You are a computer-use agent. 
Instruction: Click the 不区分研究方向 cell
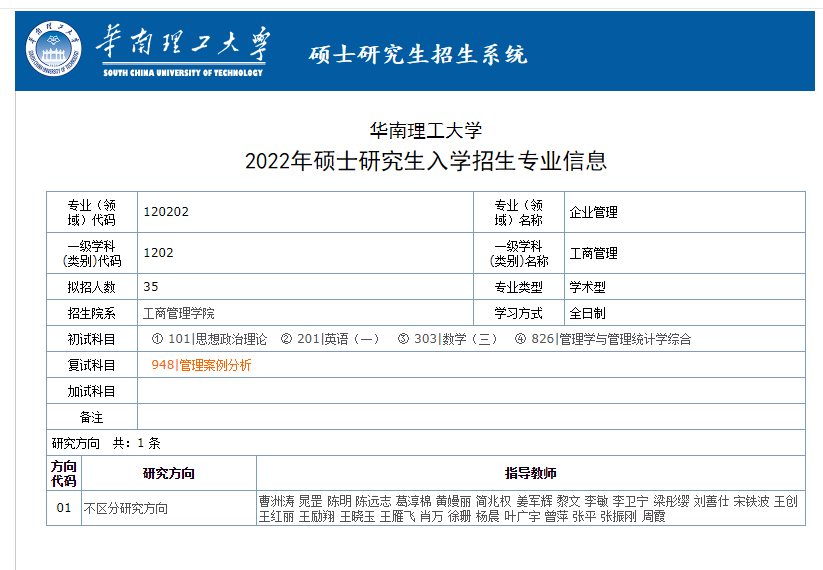tap(169, 508)
